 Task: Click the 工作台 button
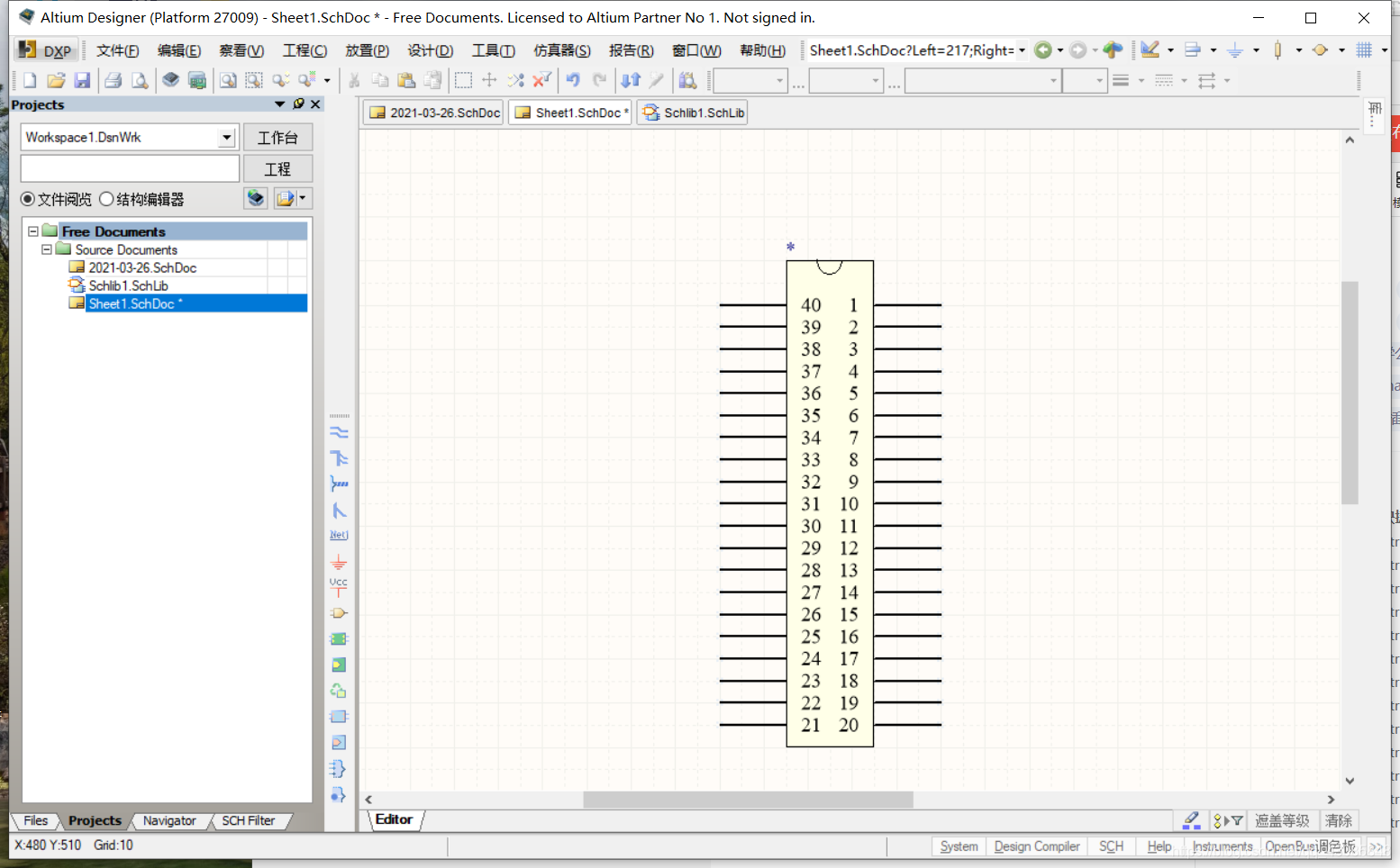pyautogui.click(x=277, y=137)
